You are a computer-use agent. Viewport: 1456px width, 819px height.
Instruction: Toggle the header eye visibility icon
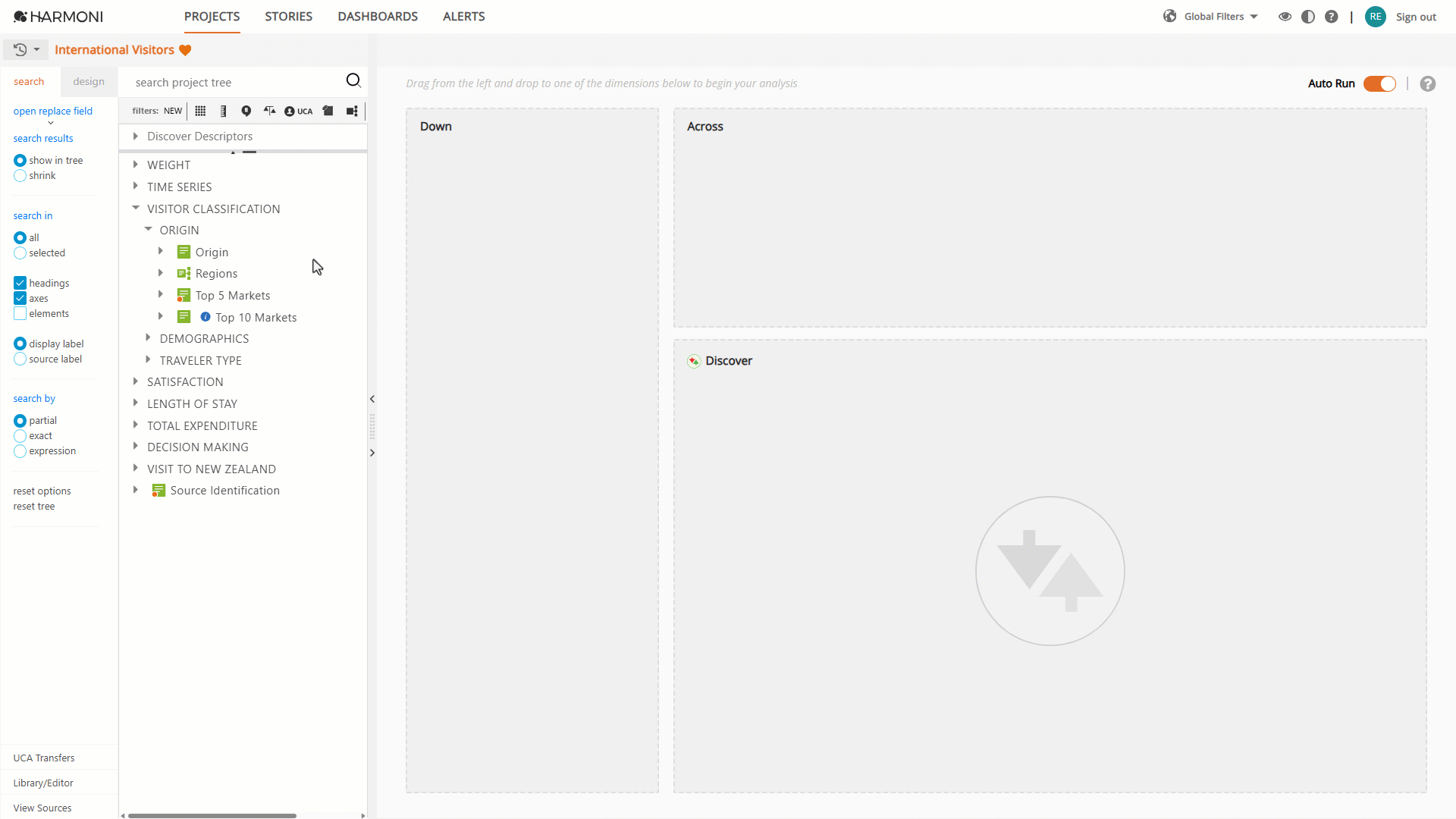(1285, 17)
